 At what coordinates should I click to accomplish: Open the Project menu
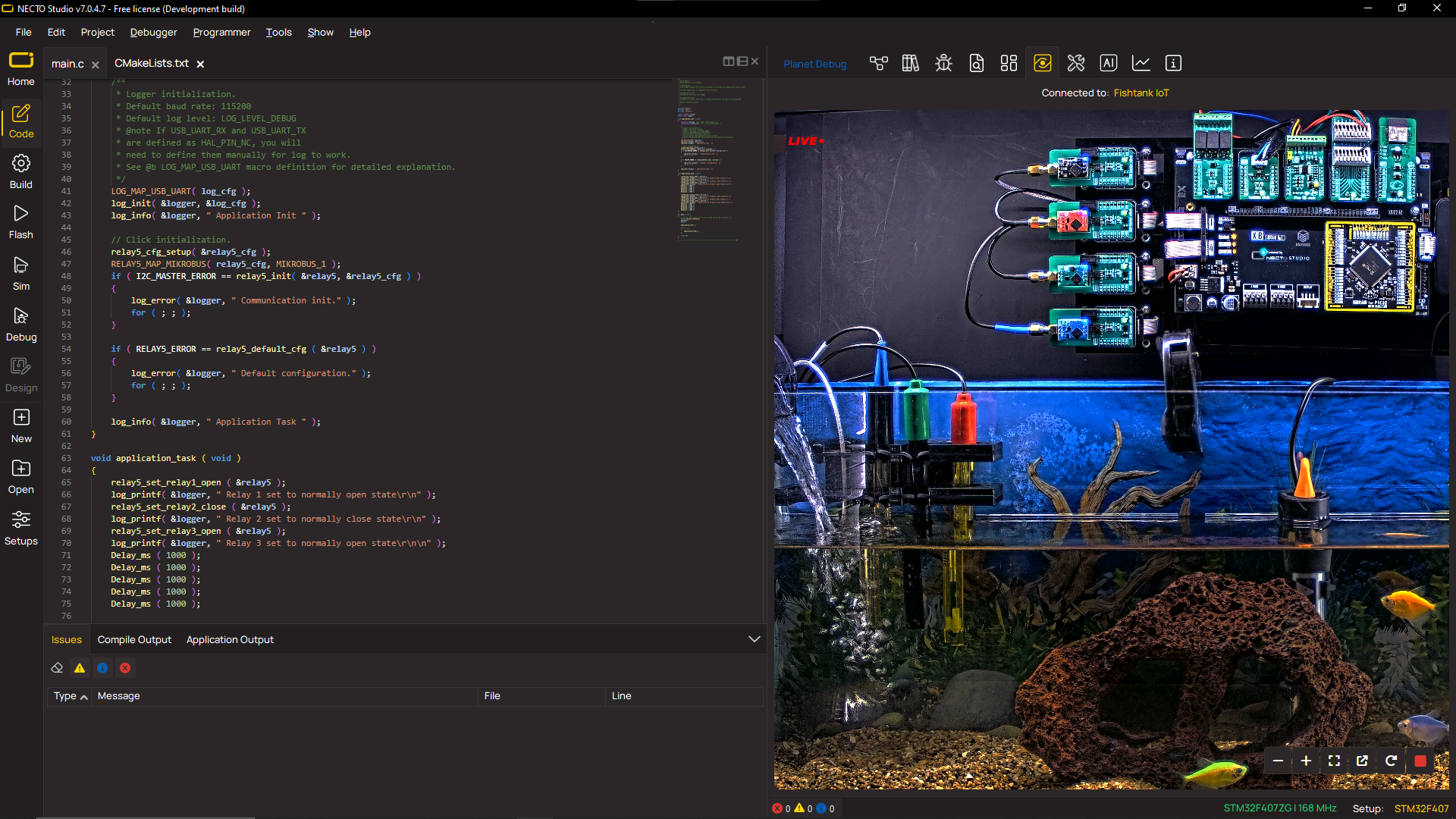[x=98, y=33]
